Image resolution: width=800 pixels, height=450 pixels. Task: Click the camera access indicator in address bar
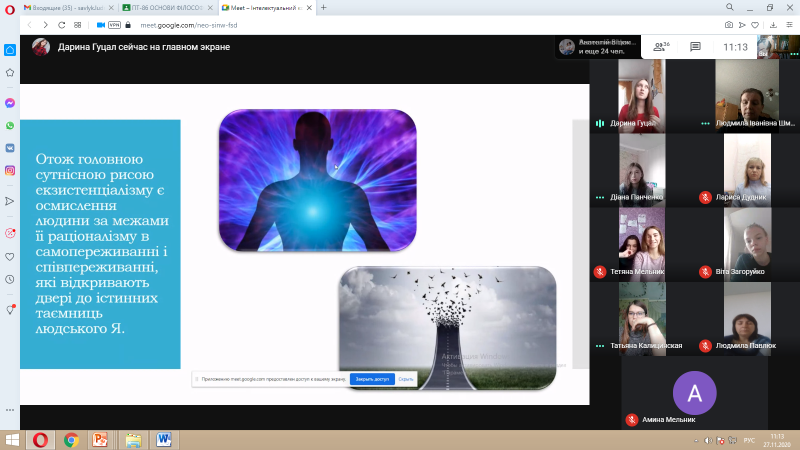pos(101,25)
